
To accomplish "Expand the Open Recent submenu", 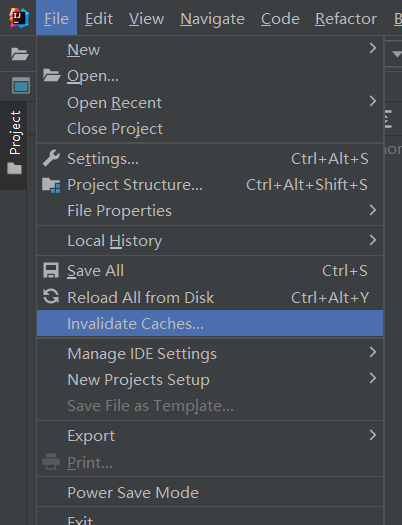I will tap(373, 101).
